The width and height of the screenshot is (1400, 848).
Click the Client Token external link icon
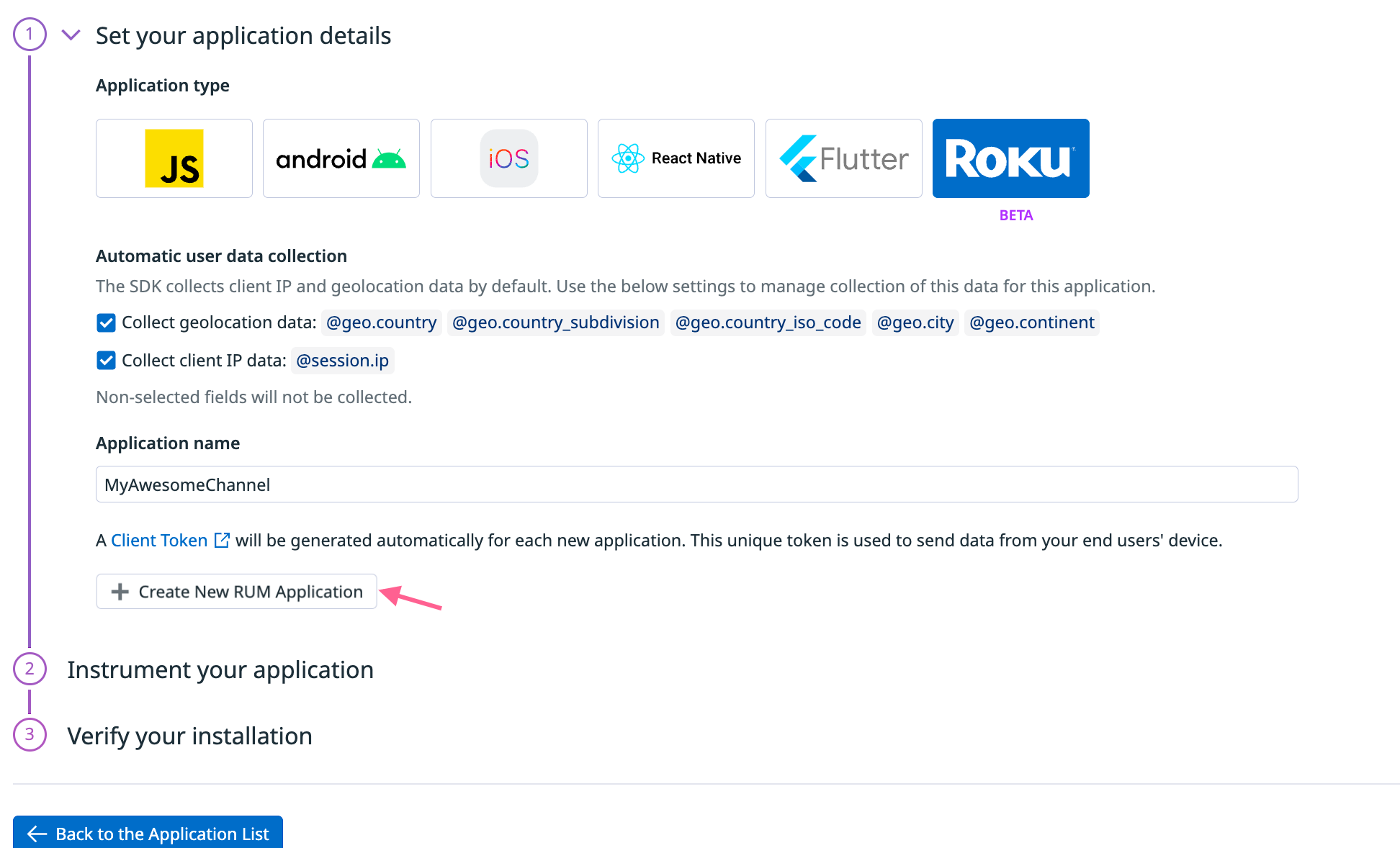(x=222, y=540)
